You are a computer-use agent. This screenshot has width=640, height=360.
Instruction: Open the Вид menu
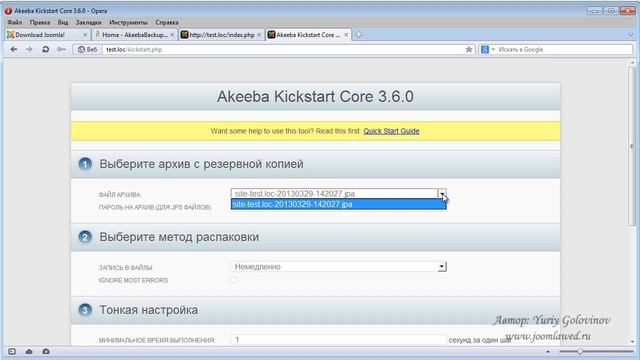63,22
